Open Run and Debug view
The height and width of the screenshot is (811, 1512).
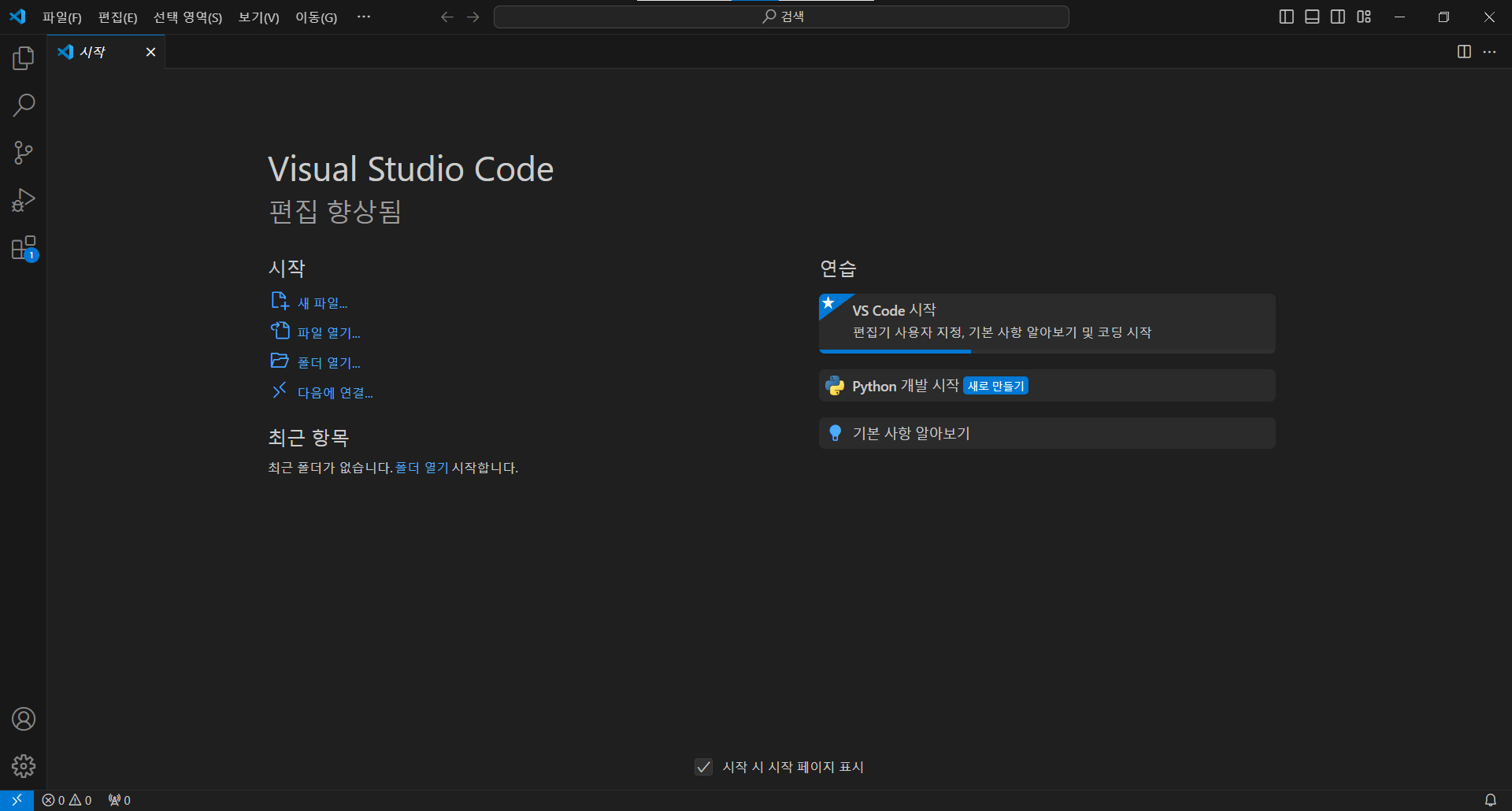24,200
